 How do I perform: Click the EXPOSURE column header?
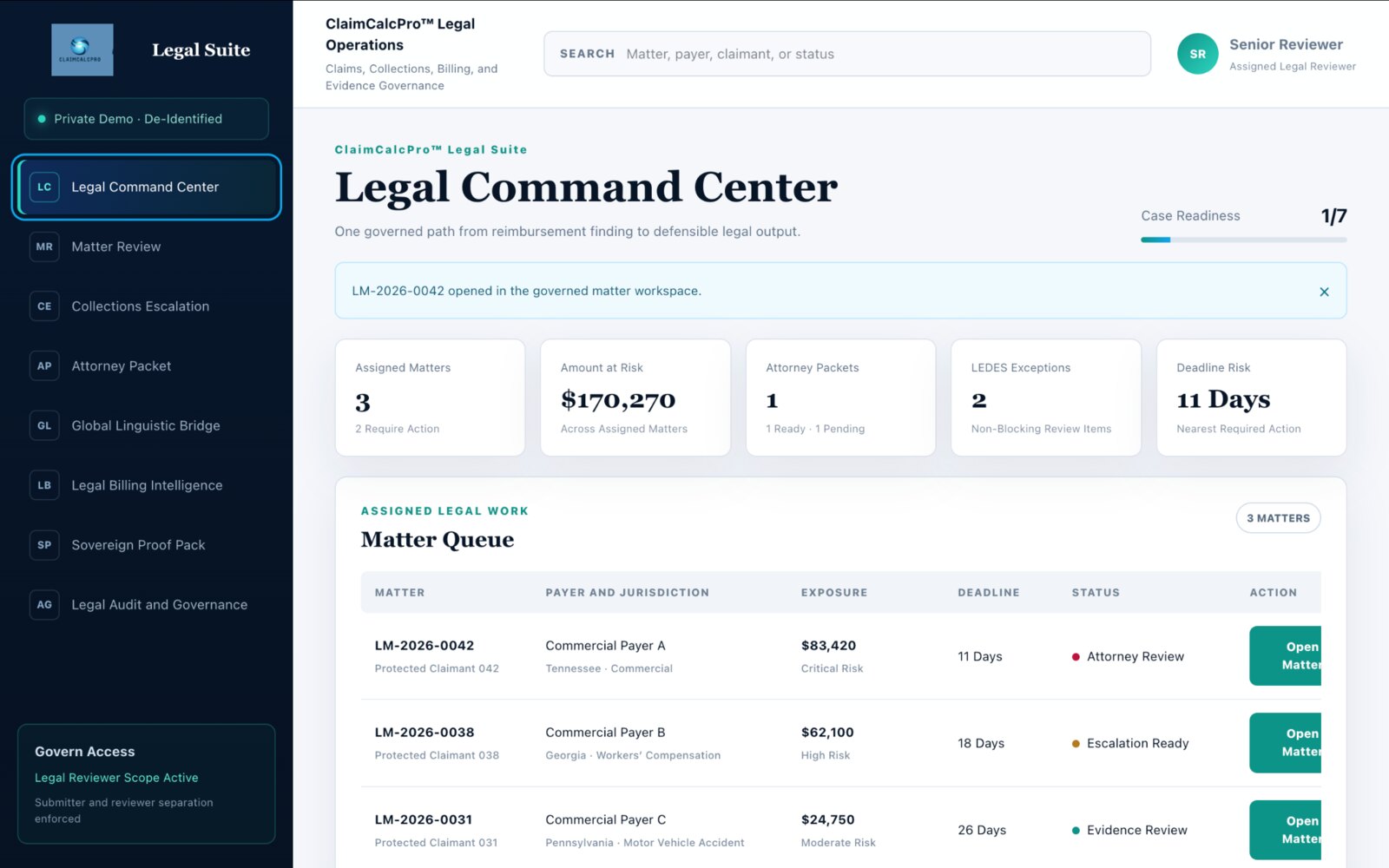pyautogui.click(x=834, y=593)
